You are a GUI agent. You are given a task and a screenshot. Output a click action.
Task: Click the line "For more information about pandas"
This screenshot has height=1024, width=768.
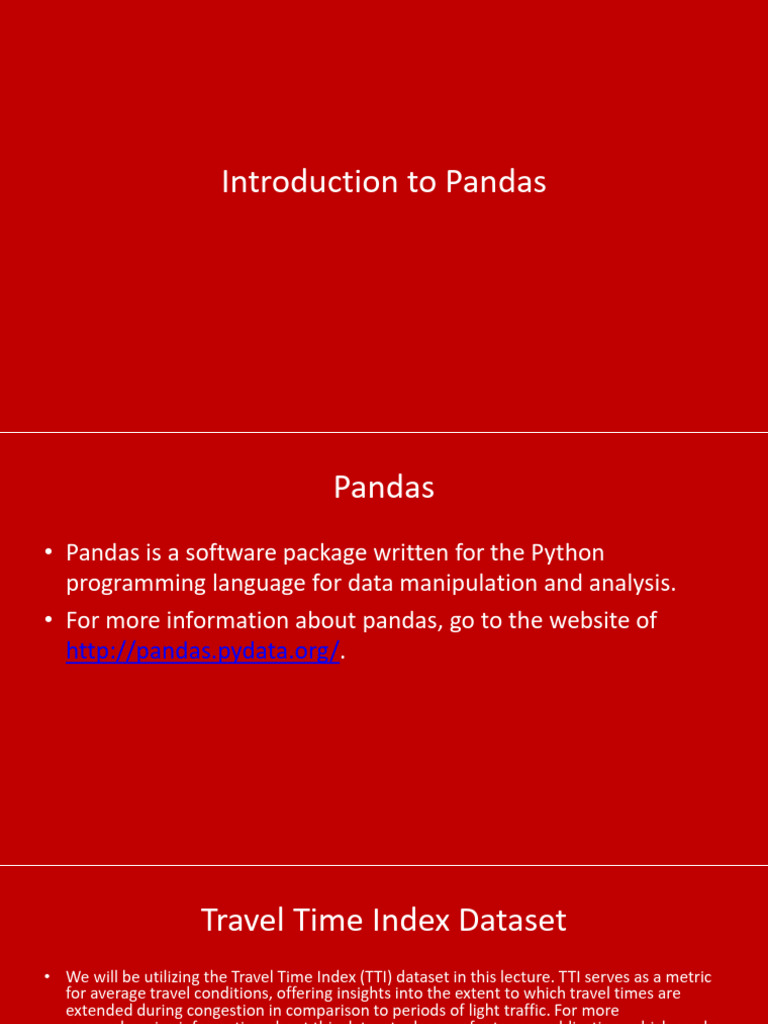click(361, 621)
